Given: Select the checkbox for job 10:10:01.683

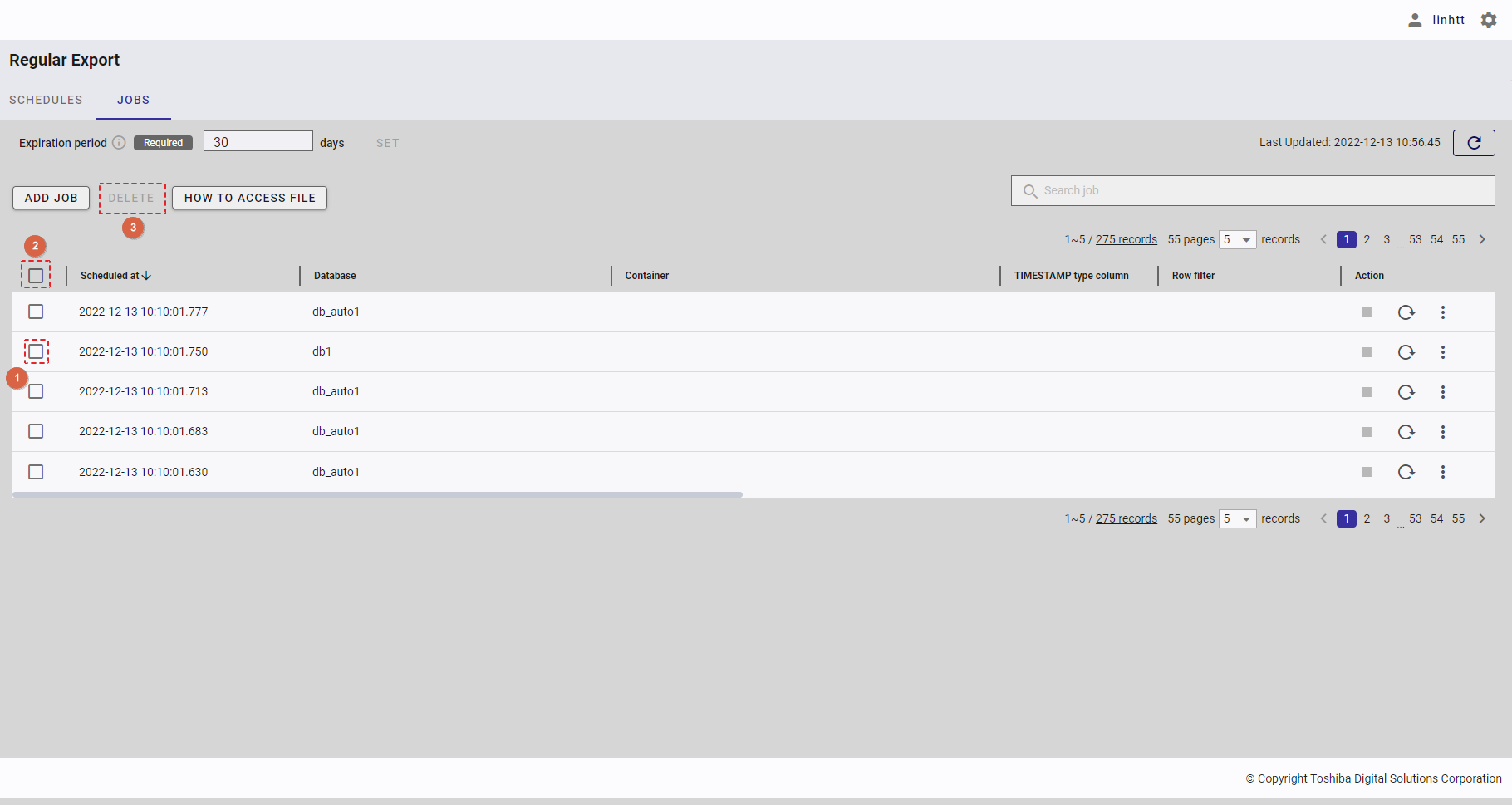Looking at the screenshot, I should tap(36, 431).
